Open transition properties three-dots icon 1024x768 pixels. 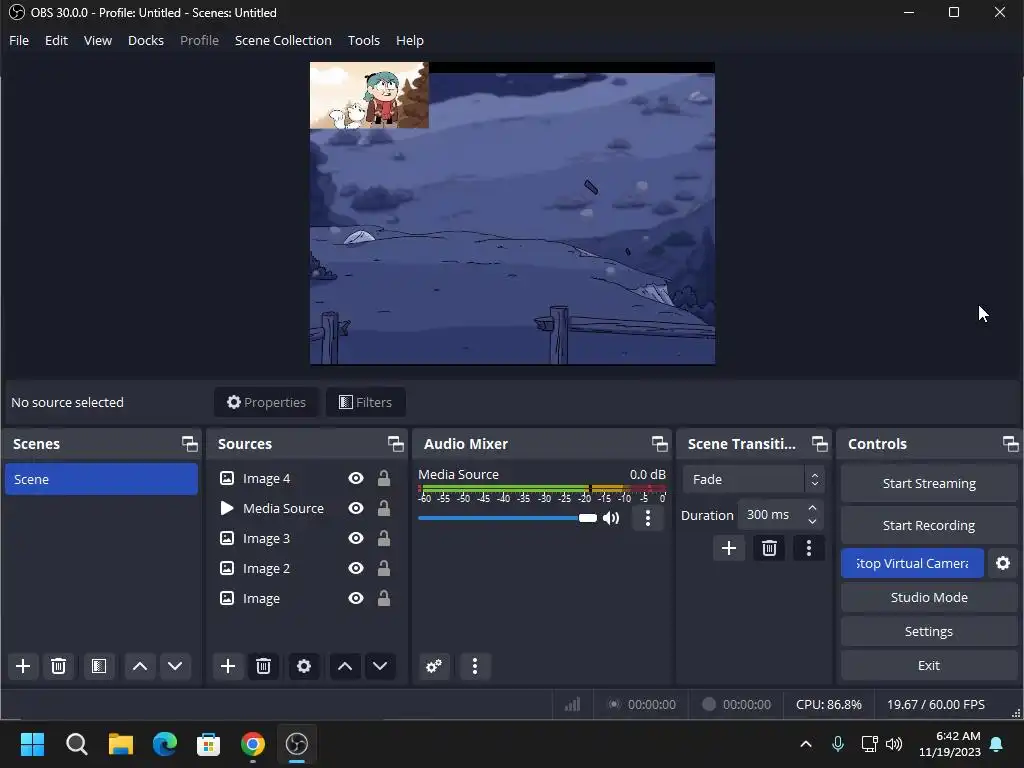click(808, 549)
